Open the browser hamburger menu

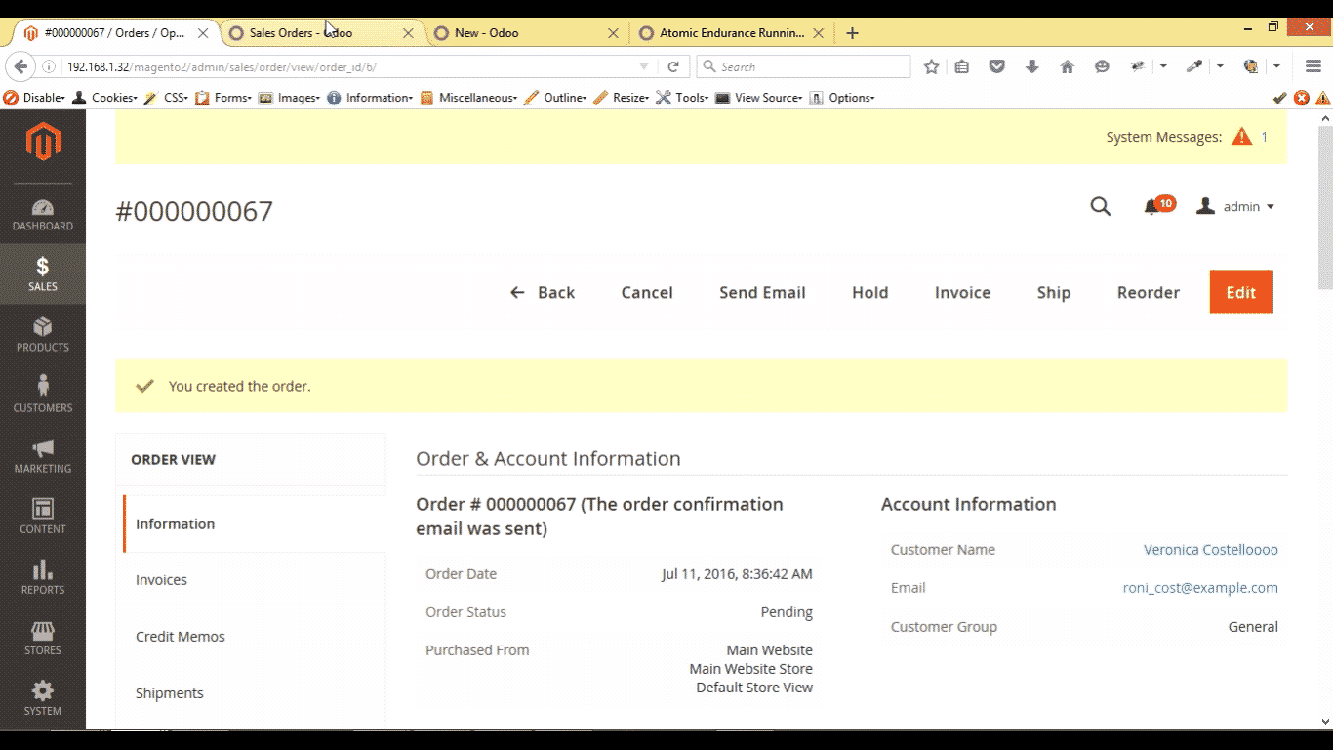click(x=1314, y=67)
